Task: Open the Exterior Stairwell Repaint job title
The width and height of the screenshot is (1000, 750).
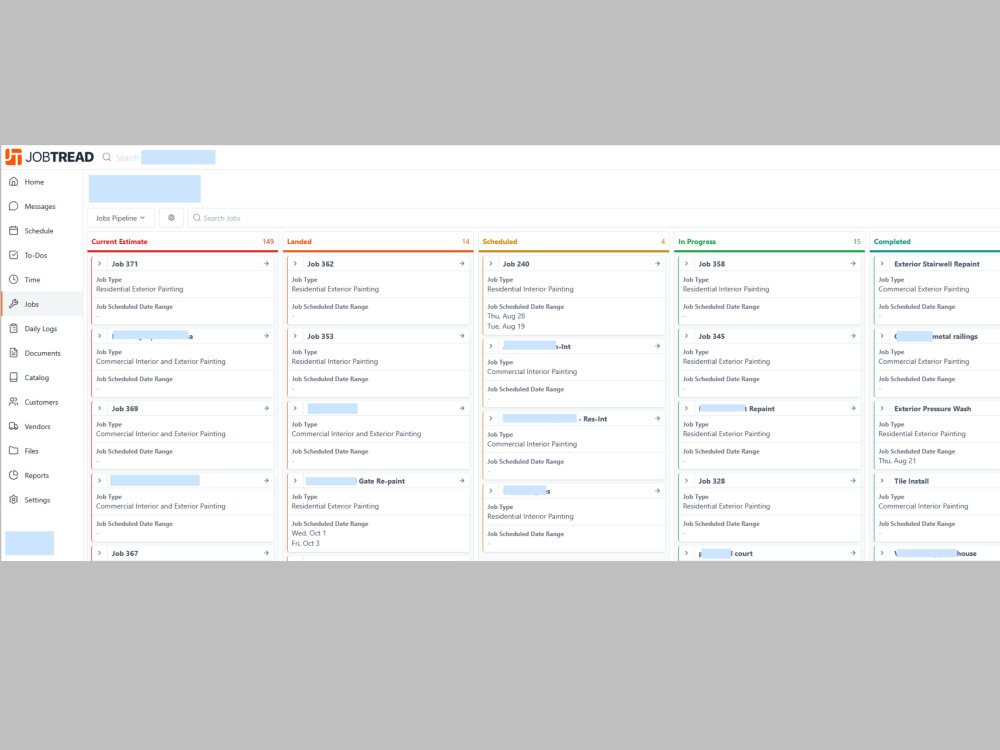Action: point(937,264)
